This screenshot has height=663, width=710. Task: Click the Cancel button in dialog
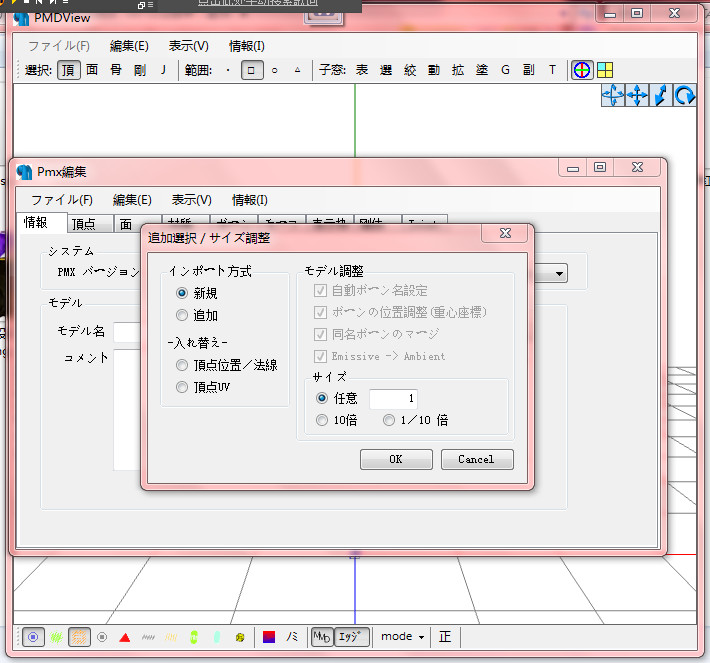pos(477,459)
